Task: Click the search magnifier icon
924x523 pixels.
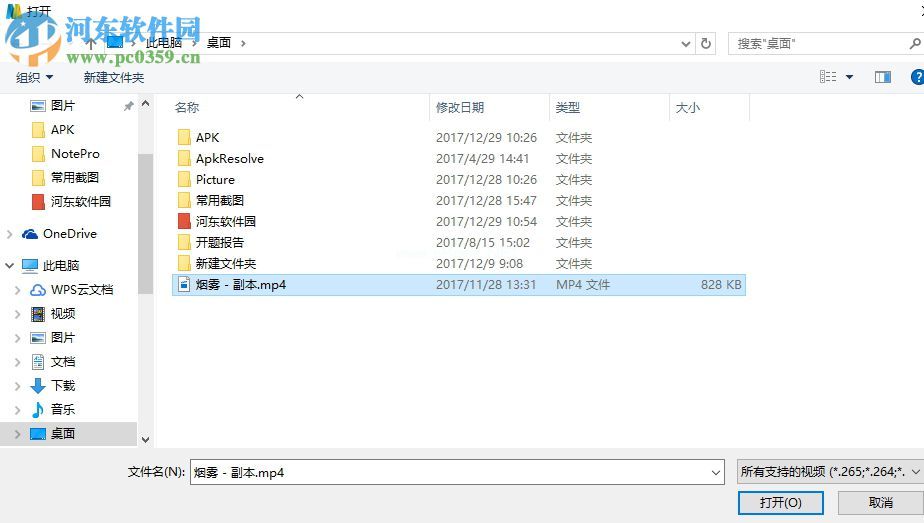Action: point(915,43)
